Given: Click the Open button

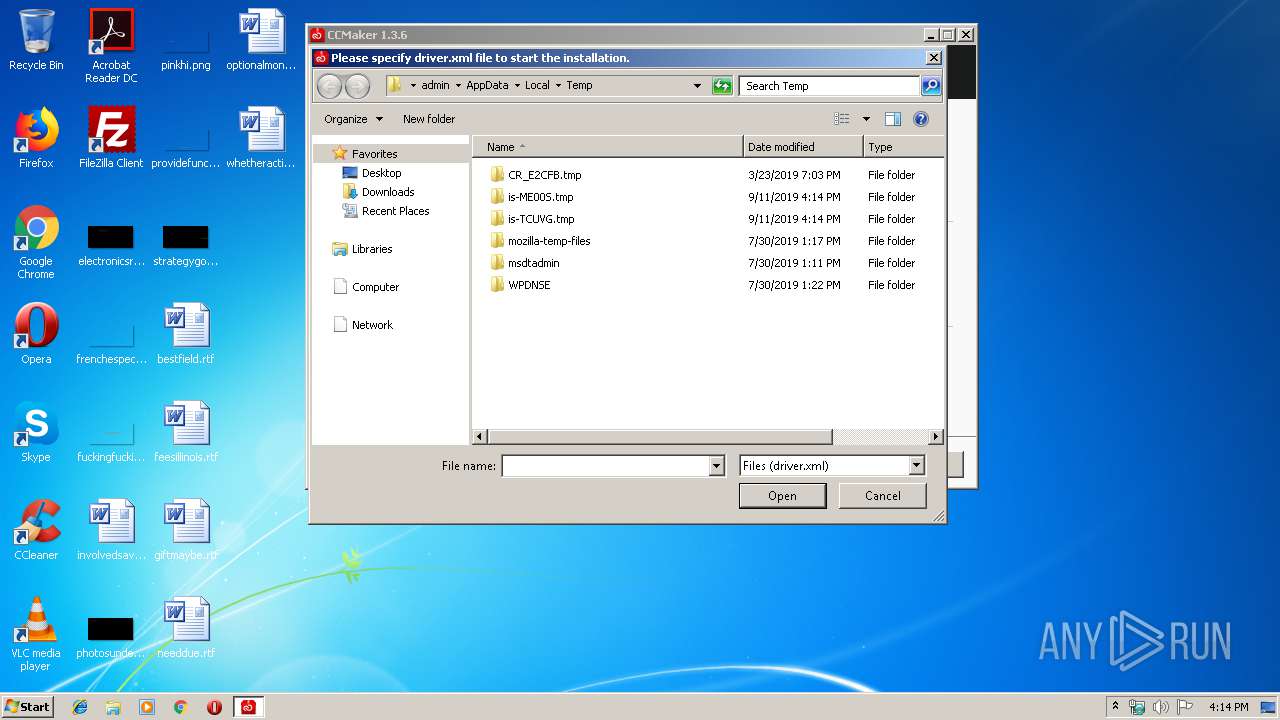Looking at the screenshot, I should 782,496.
